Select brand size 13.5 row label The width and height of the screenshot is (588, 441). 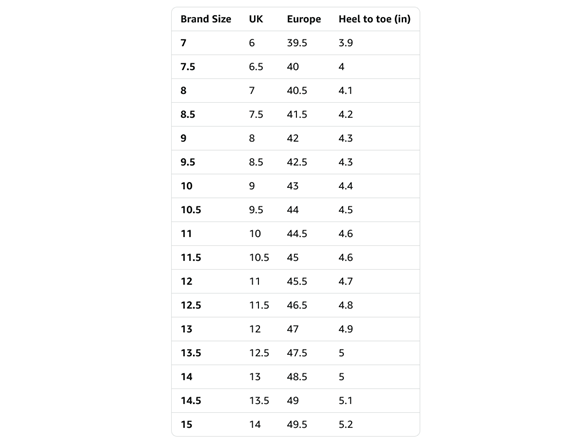tap(191, 353)
